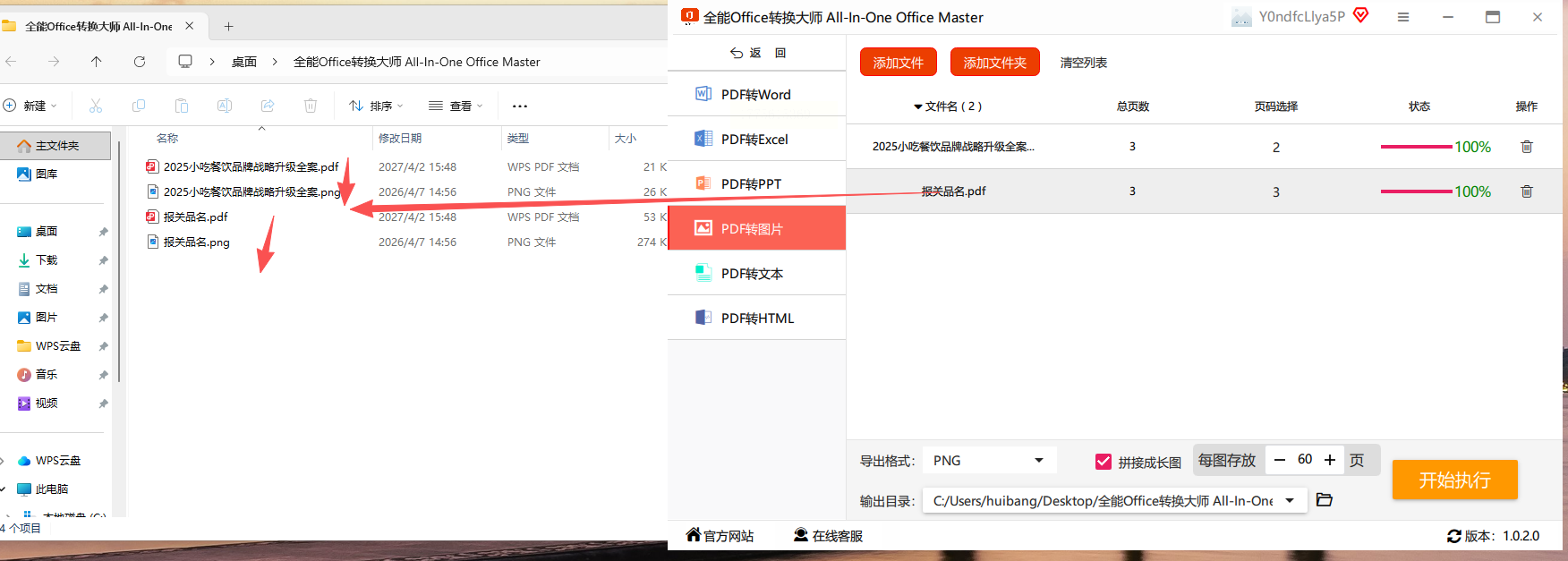
Task: Expand the WPS云盘 tree node chevron
Action: tap(3, 461)
